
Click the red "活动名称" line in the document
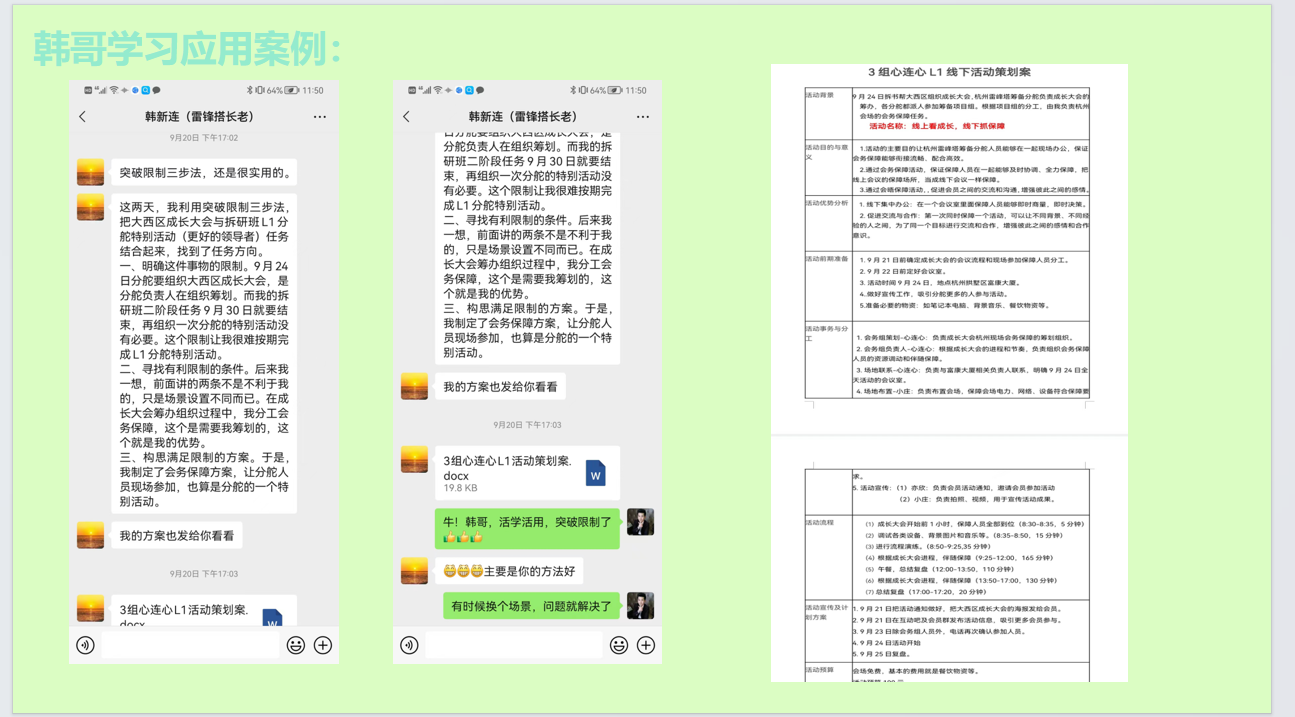(x=937, y=127)
